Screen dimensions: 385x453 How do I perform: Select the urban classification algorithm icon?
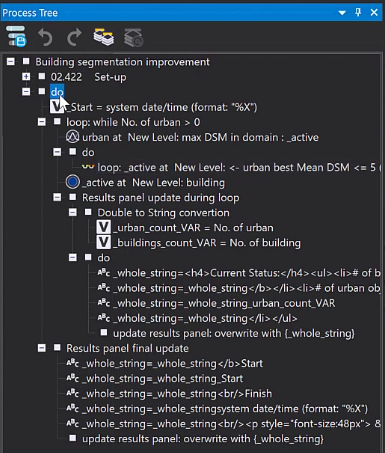(72, 137)
